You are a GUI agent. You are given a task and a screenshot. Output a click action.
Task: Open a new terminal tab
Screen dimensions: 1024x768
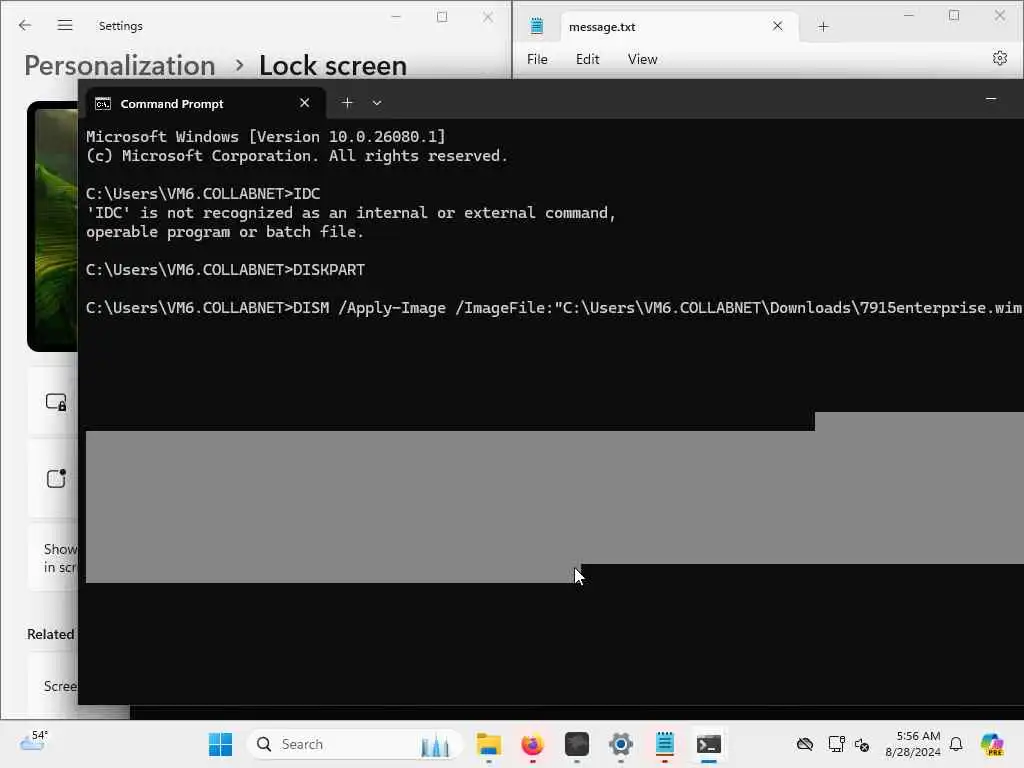click(x=347, y=103)
